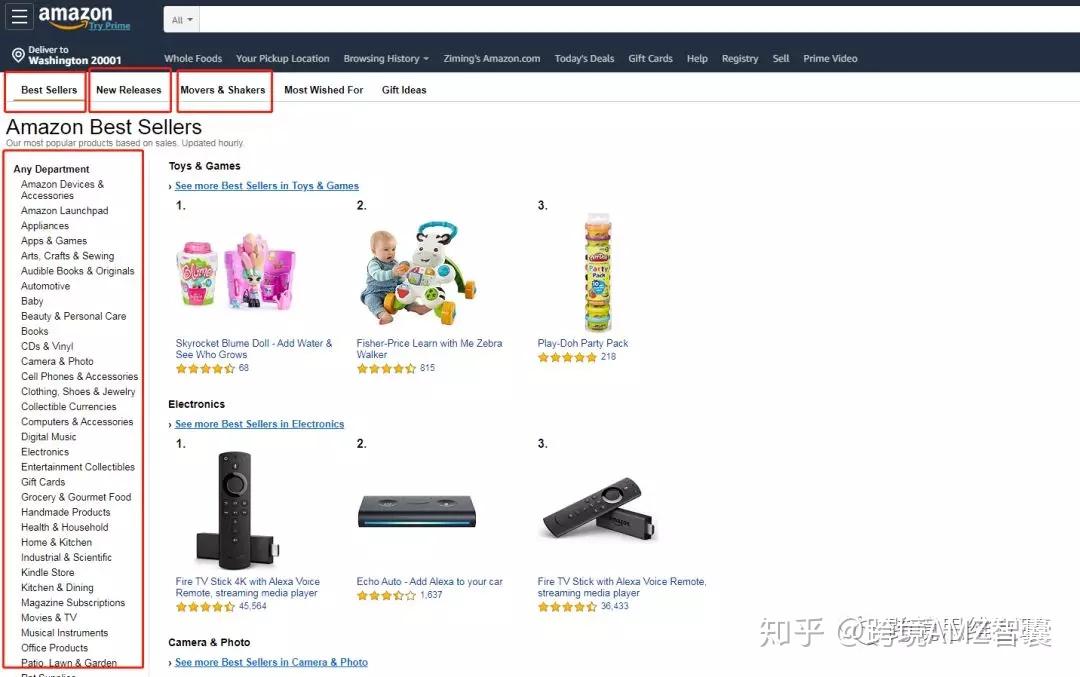
Task: Switch to the New Releases tab
Action: (129, 90)
